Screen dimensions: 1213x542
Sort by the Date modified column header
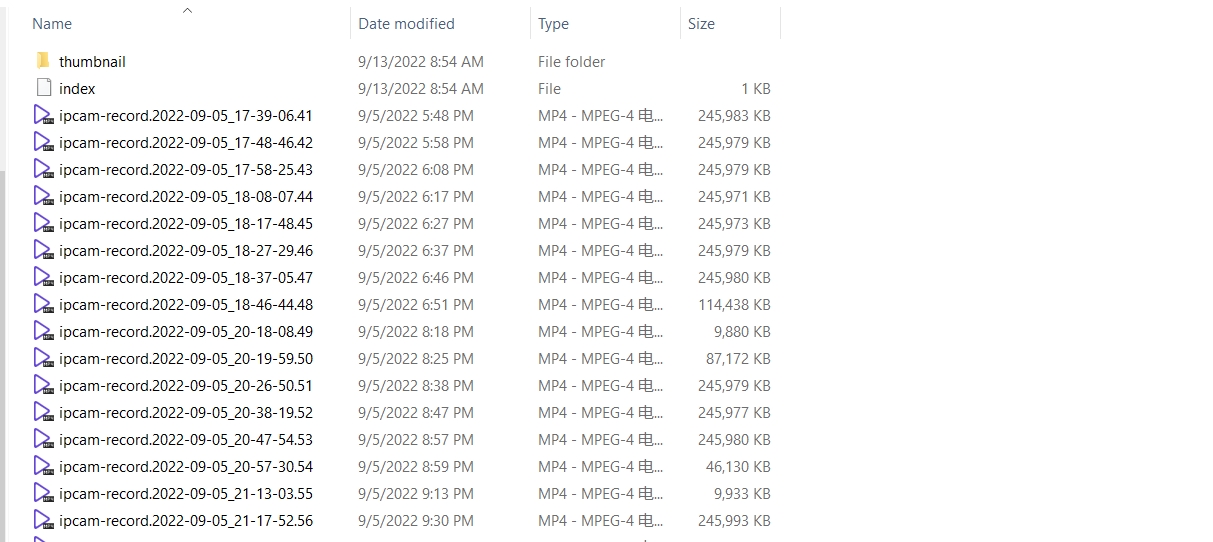[406, 23]
